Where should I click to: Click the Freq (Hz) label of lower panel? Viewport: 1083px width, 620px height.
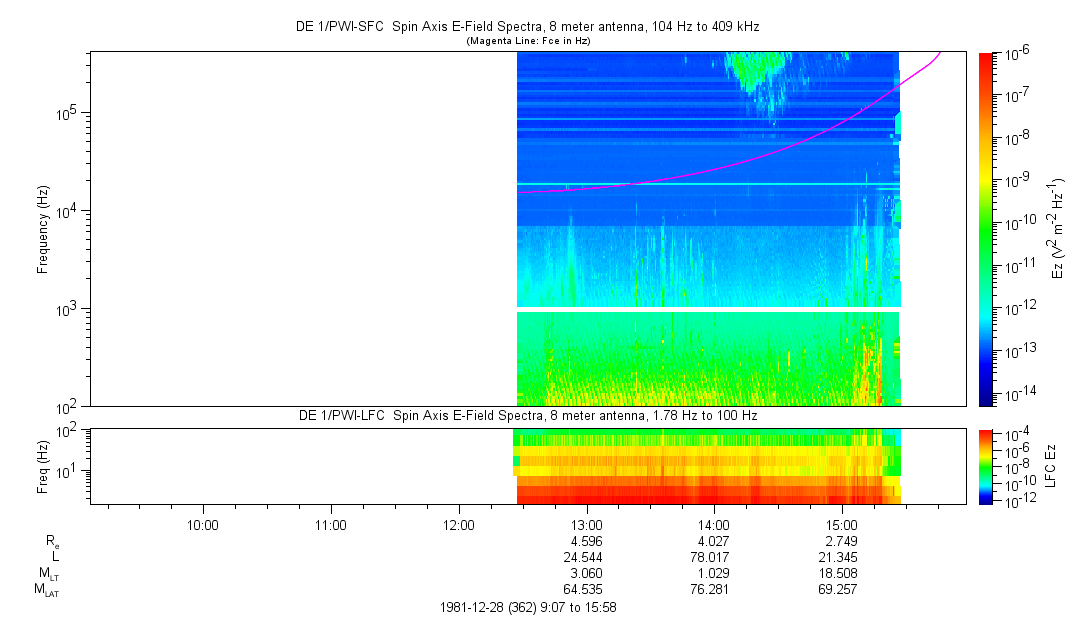click(43, 466)
